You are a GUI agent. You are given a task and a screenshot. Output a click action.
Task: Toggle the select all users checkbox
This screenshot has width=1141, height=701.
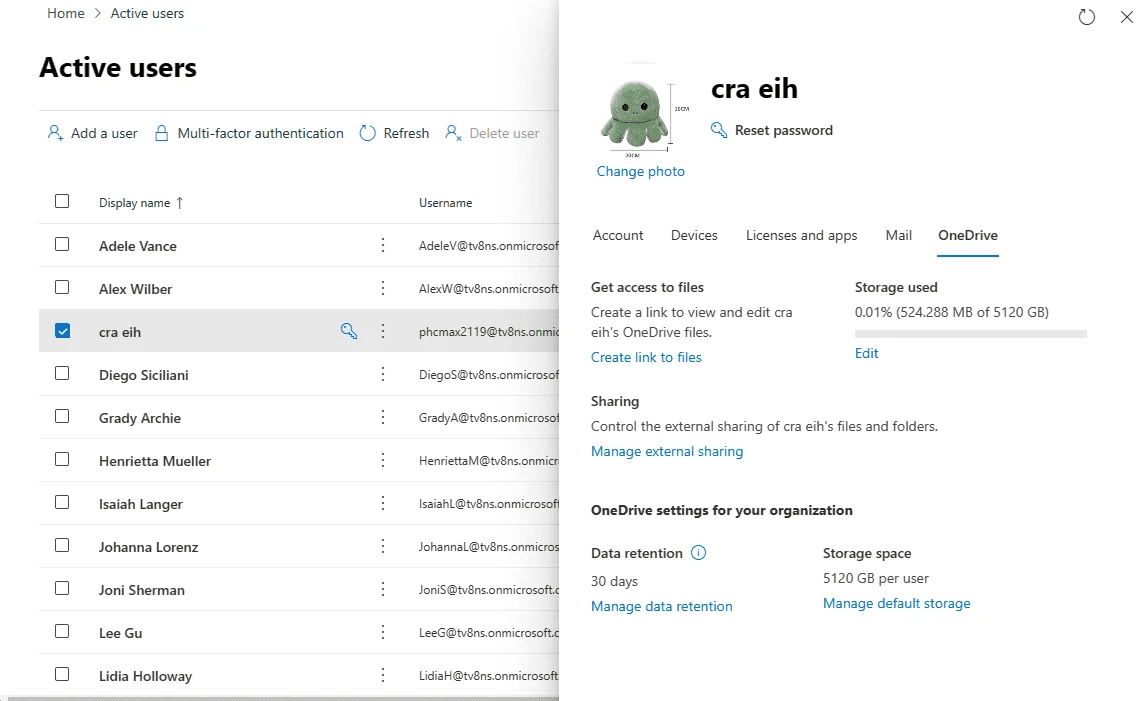point(62,201)
